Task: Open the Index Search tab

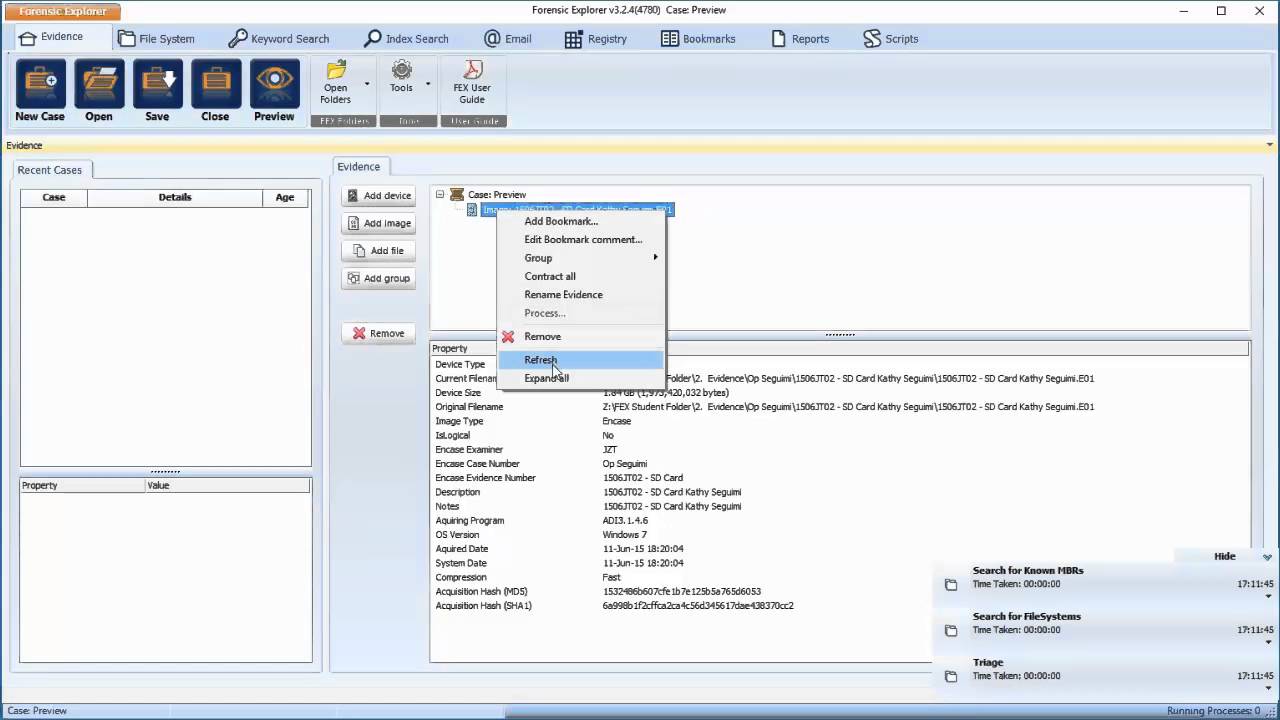Action: (405, 39)
